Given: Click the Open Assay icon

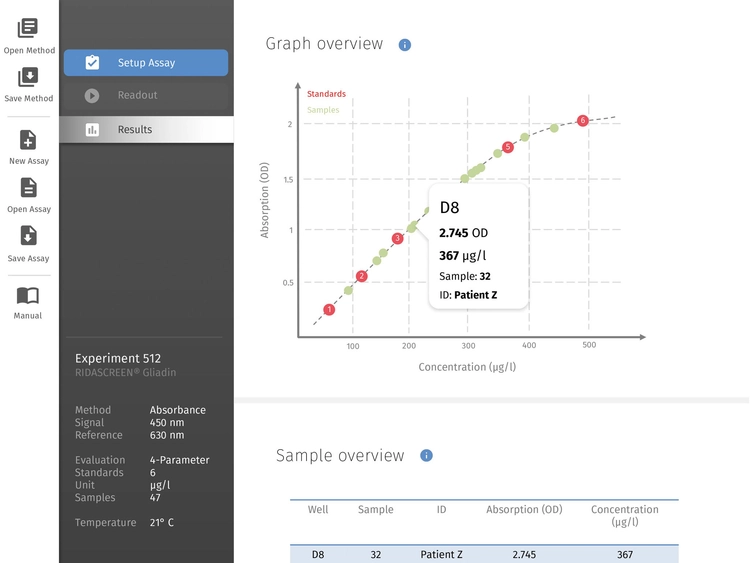Looking at the screenshot, I should 29,188.
